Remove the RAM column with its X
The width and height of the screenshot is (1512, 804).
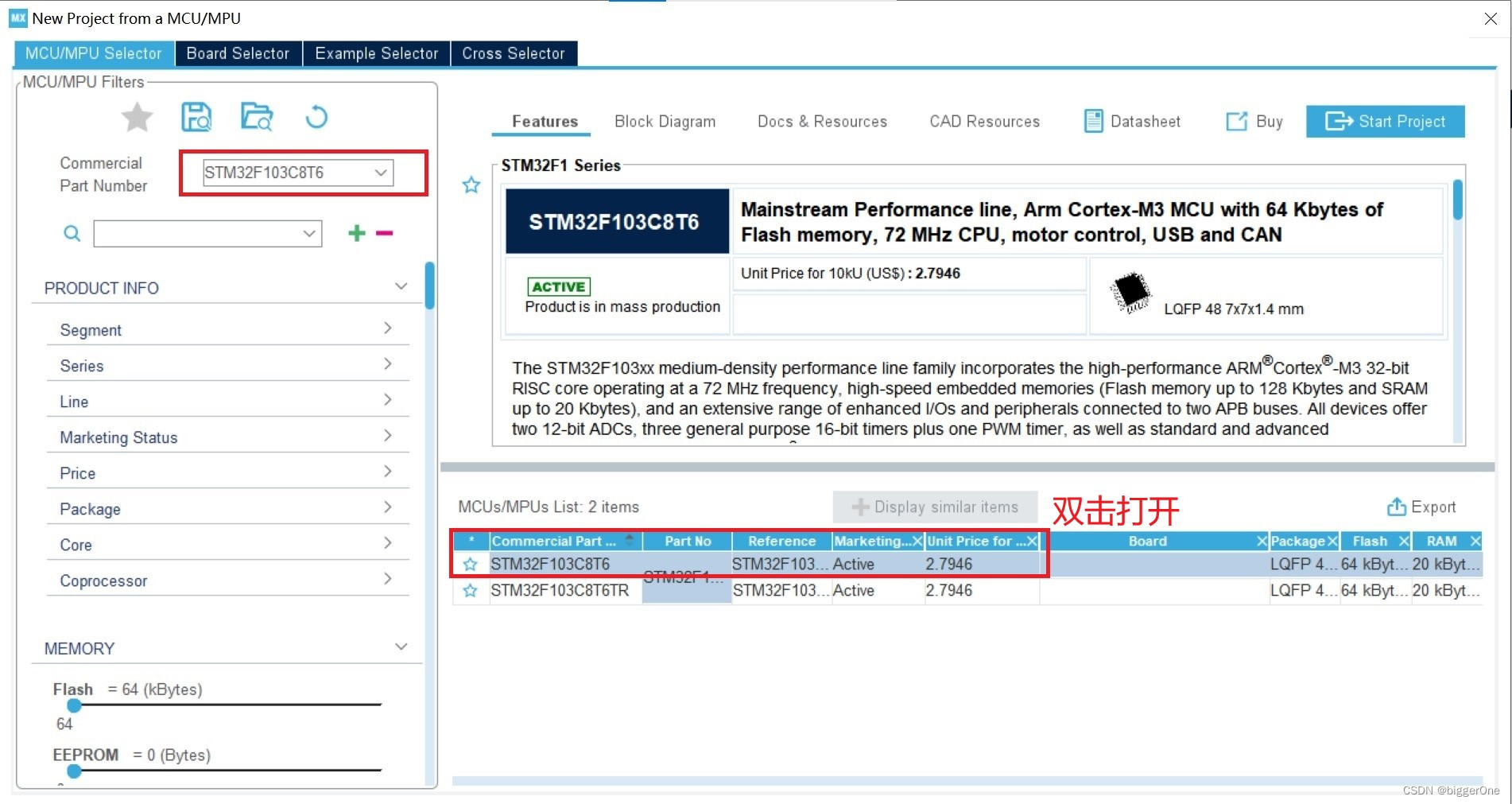pyautogui.click(x=1475, y=541)
